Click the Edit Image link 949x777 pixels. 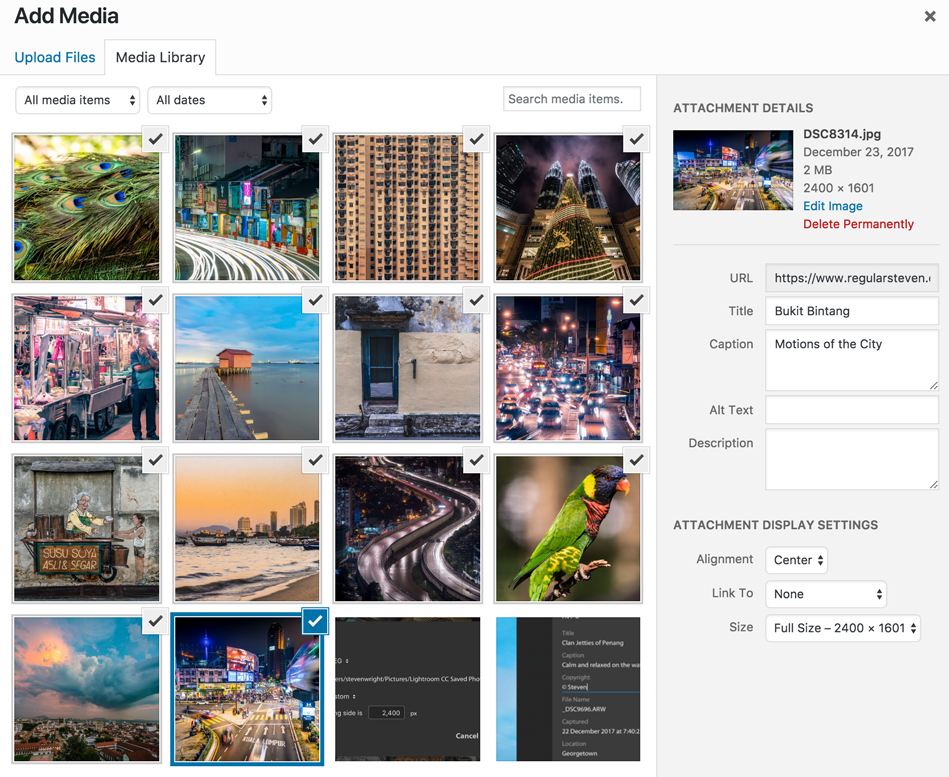pyautogui.click(x=832, y=206)
